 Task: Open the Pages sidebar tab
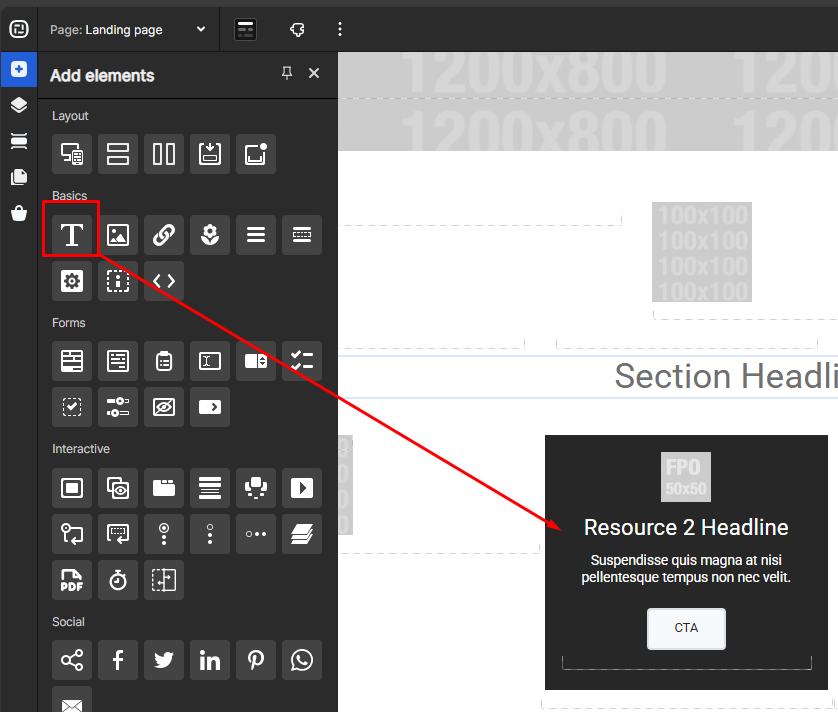click(x=19, y=177)
